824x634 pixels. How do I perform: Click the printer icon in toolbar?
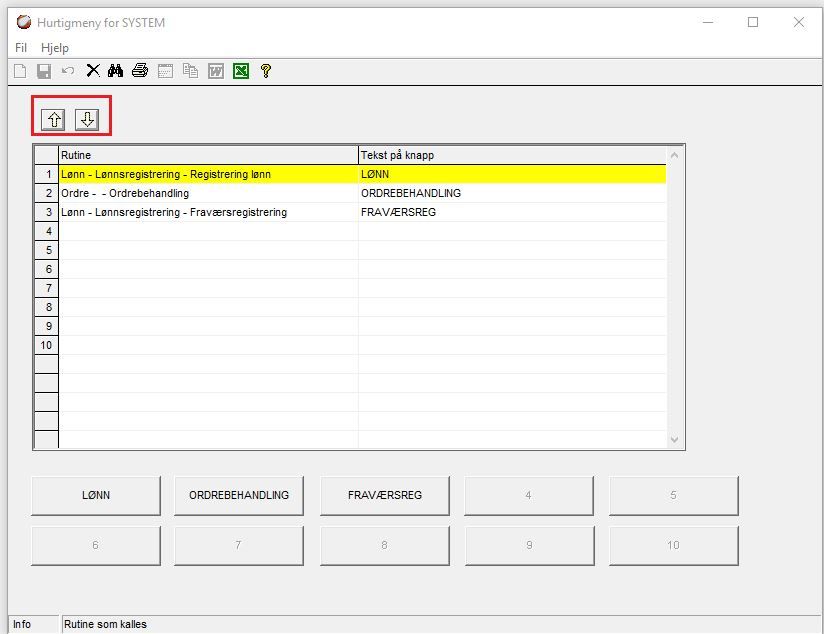(140, 70)
